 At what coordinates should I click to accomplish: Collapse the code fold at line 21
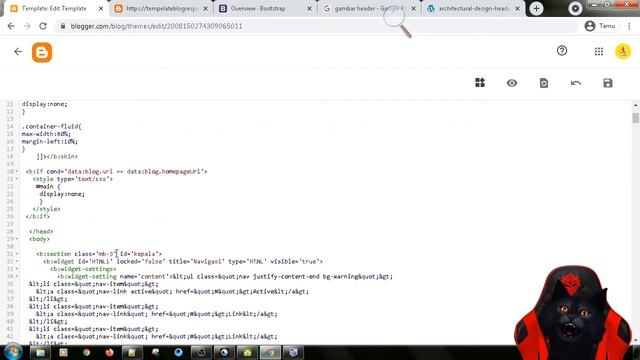coord(17,179)
